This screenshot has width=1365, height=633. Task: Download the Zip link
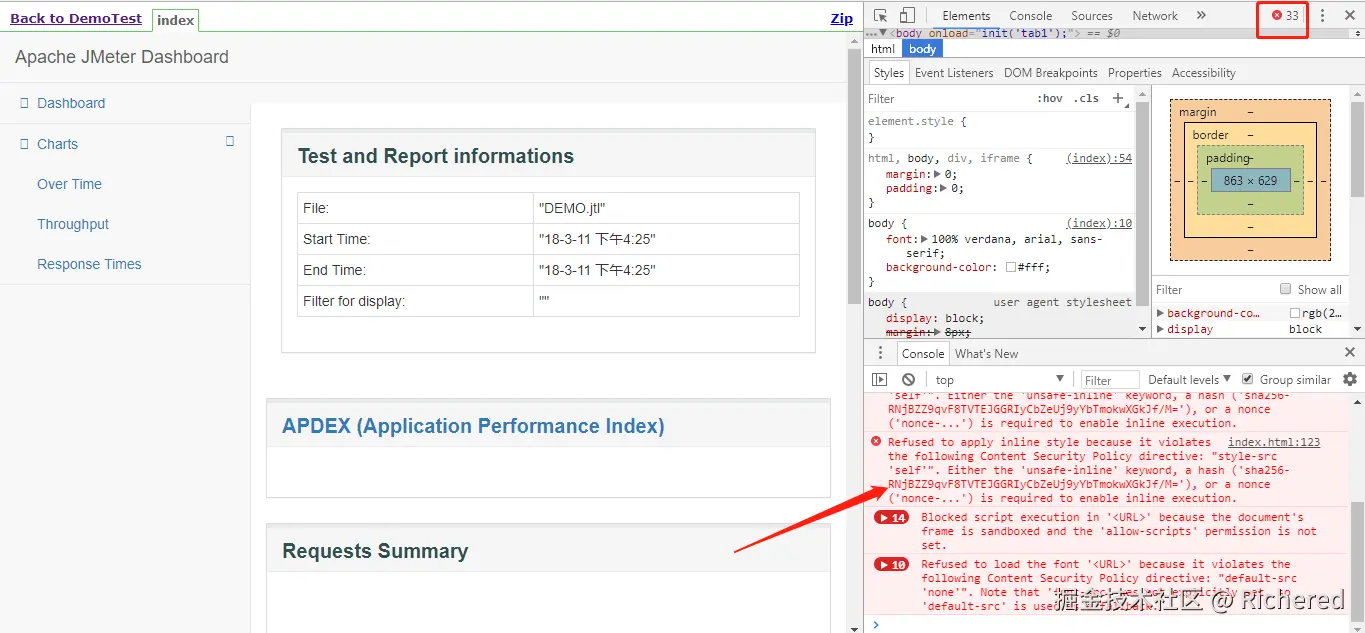click(x=842, y=18)
